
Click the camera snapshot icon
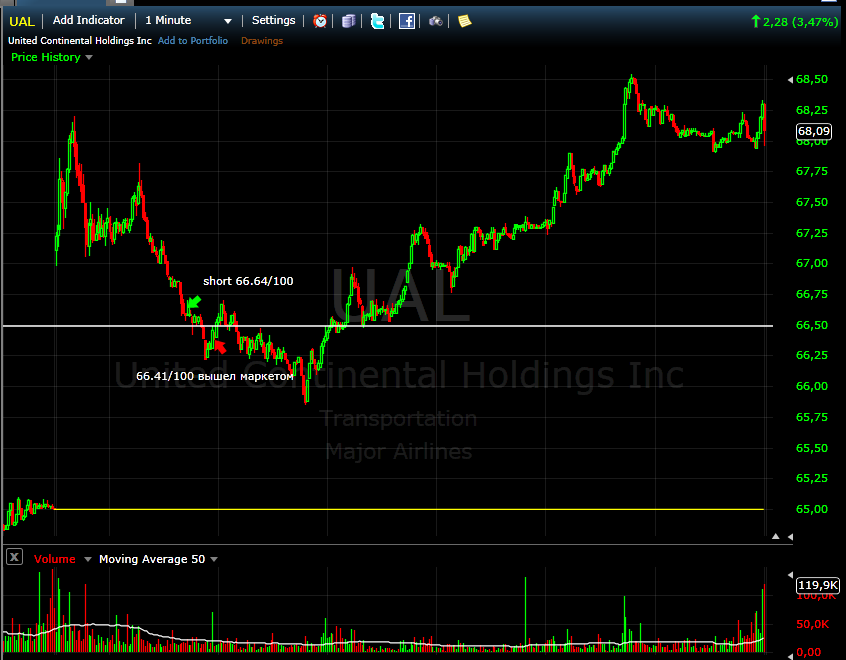coord(436,20)
